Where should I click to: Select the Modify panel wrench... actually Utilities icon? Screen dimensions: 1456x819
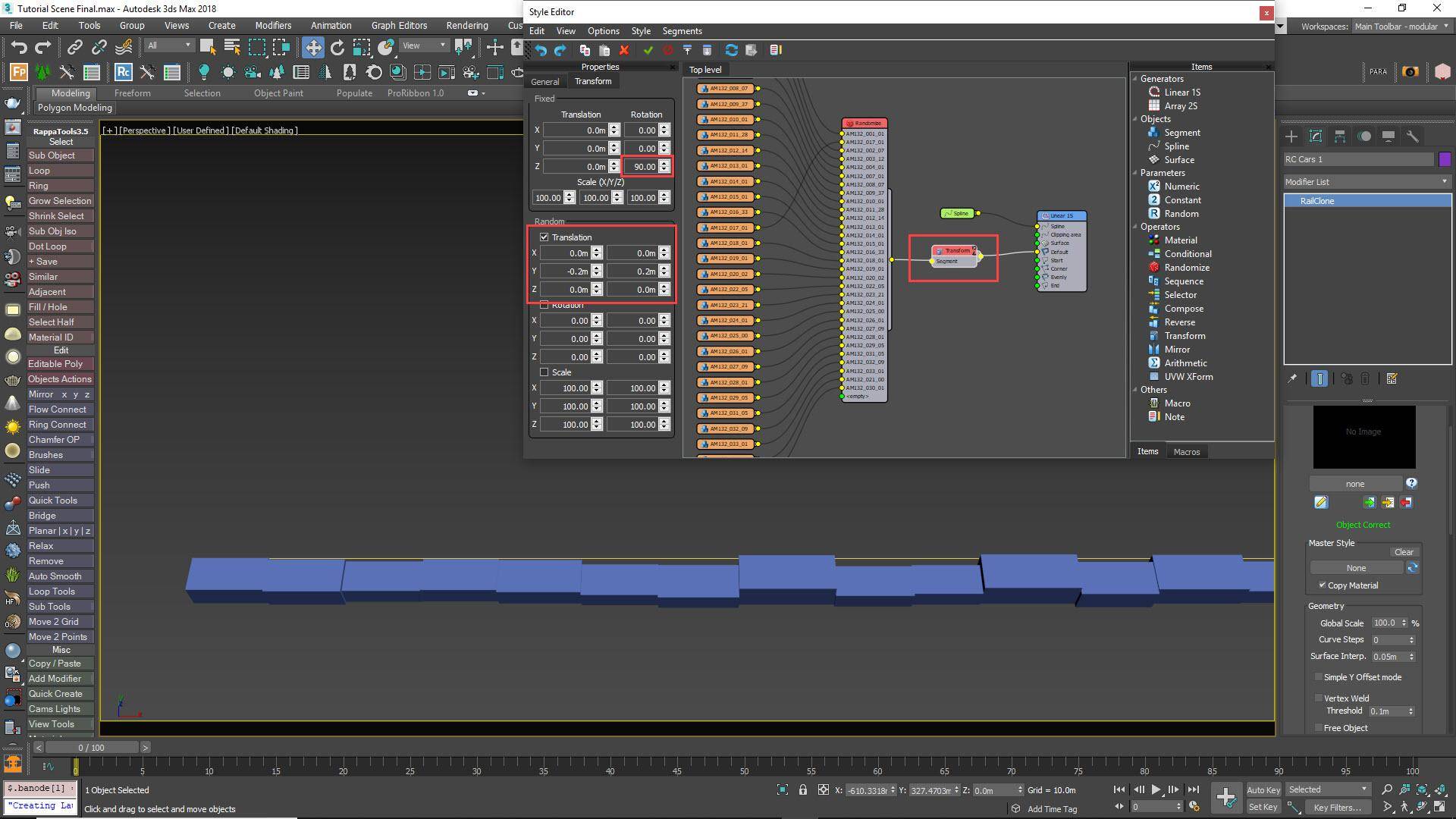tap(1412, 136)
